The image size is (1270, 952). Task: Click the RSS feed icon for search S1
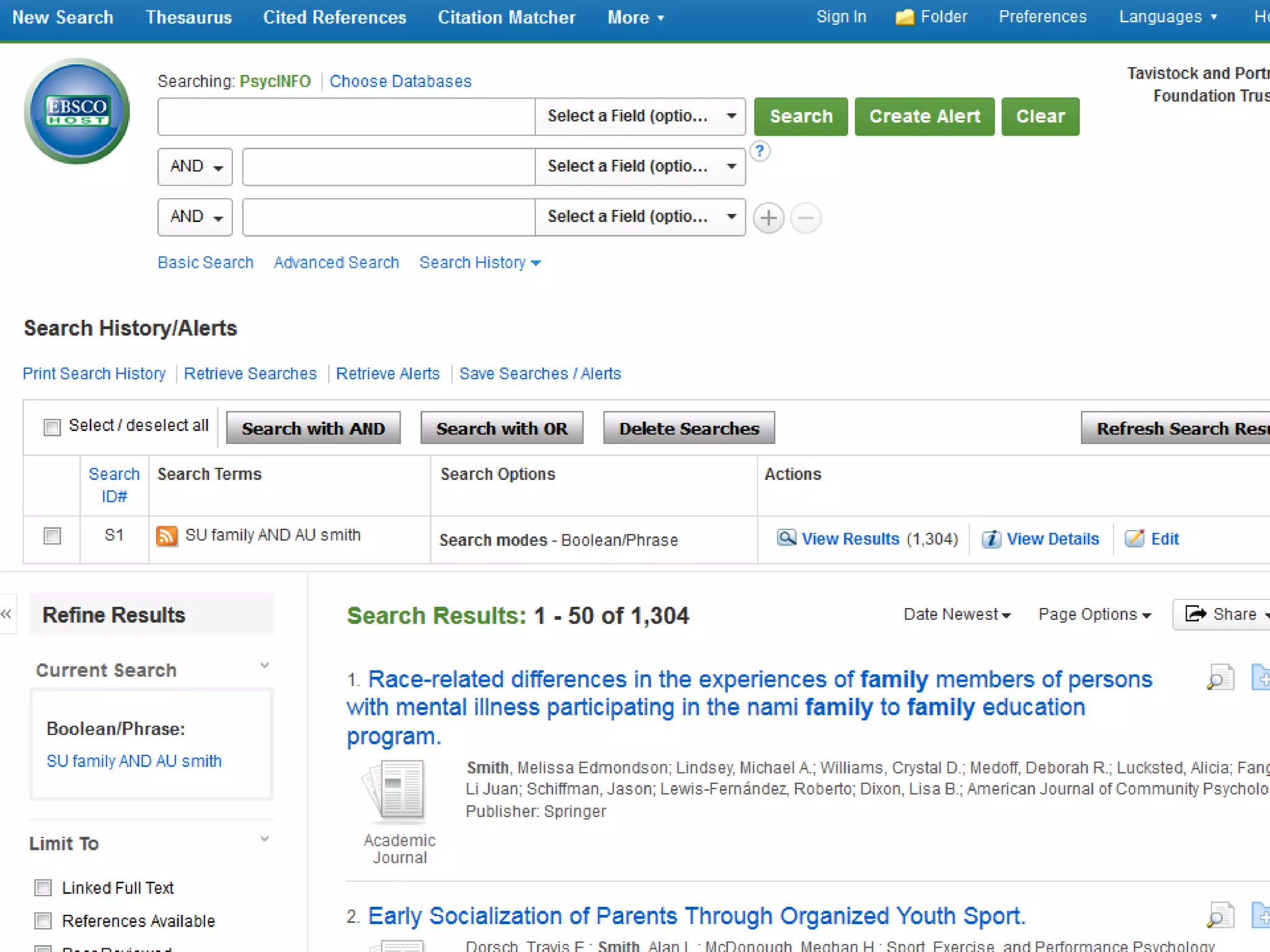(166, 536)
